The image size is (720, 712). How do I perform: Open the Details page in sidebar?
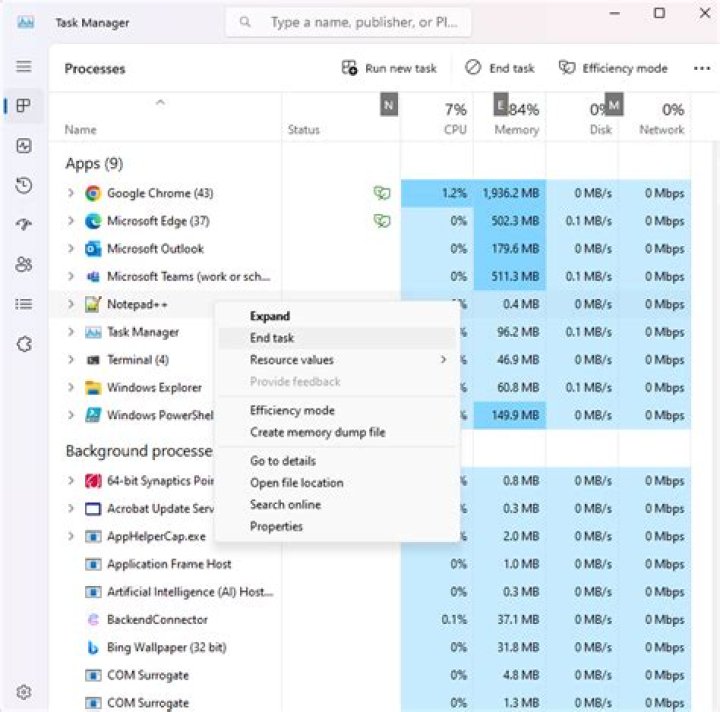[24, 304]
